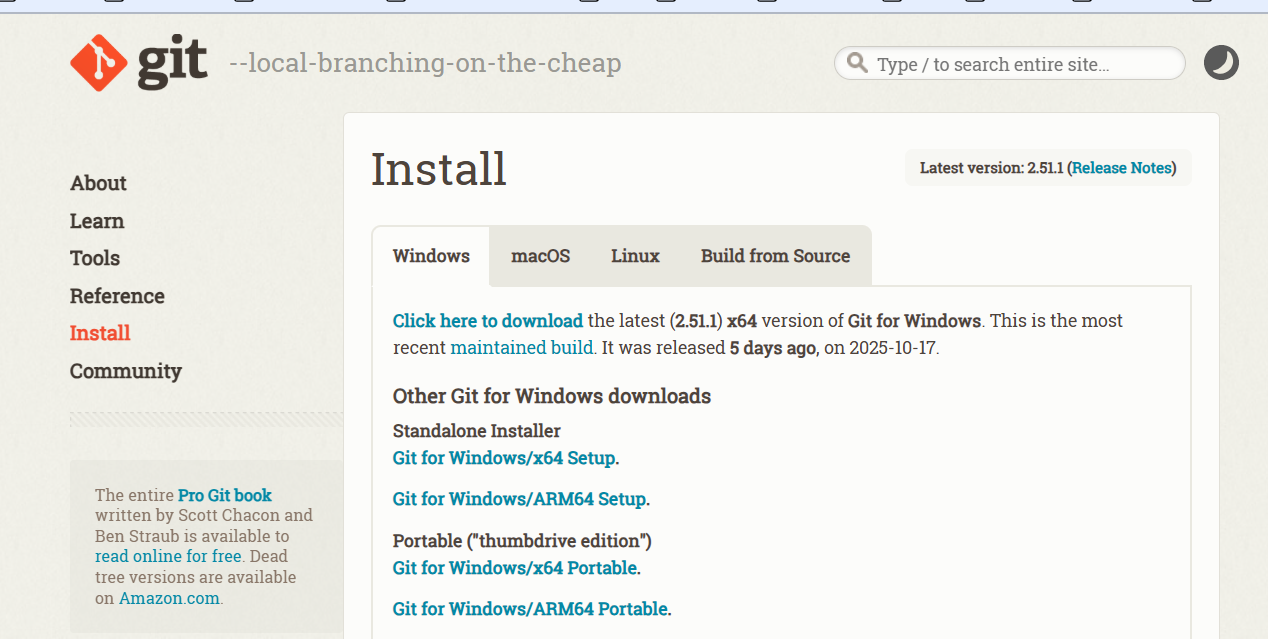Screen dimensions: 1268x639
Task: Download Git for Windows/x64 Setup
Action: (504, 458)
